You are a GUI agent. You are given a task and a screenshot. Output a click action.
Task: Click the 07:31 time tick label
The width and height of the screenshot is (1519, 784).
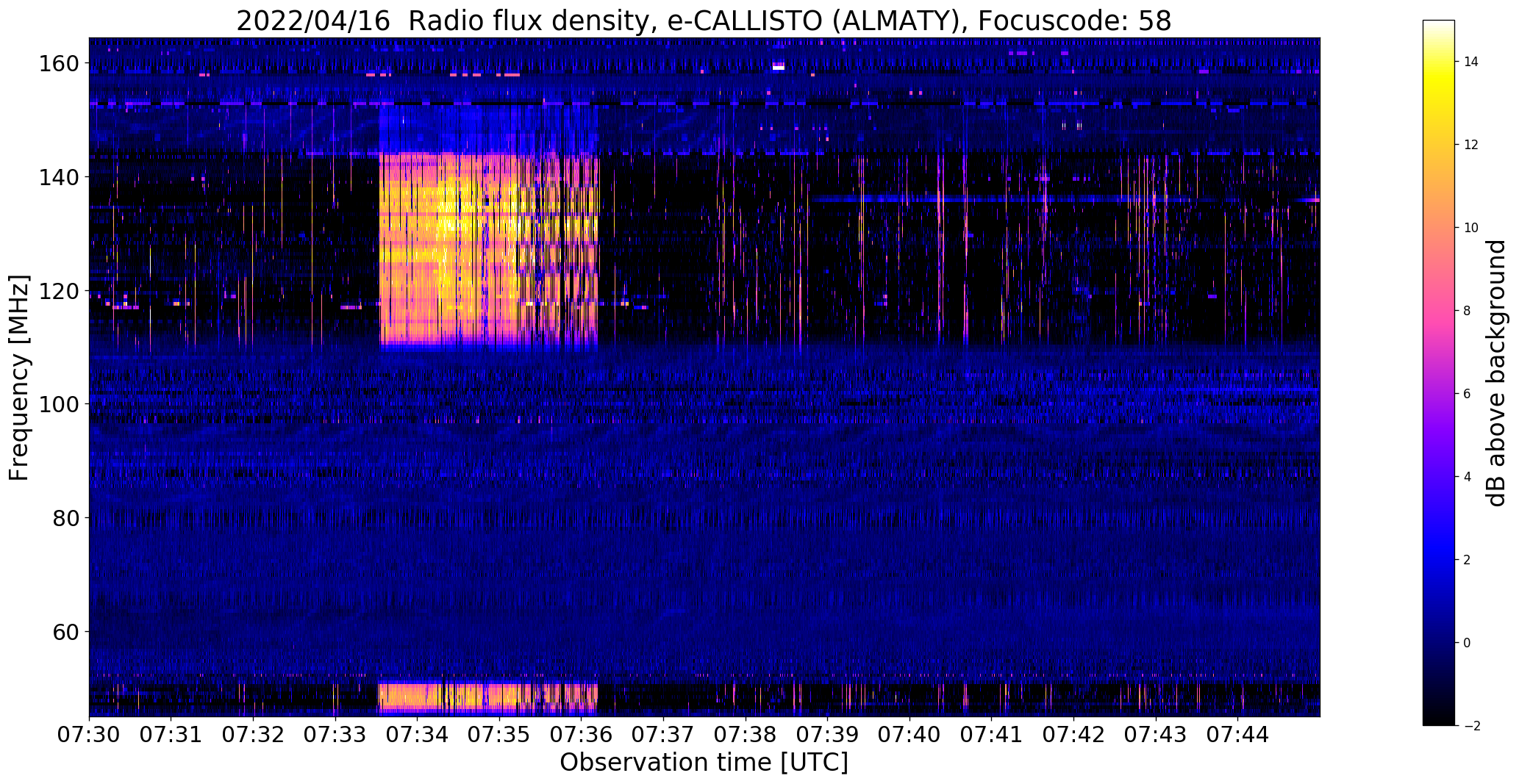coord(171,735)
